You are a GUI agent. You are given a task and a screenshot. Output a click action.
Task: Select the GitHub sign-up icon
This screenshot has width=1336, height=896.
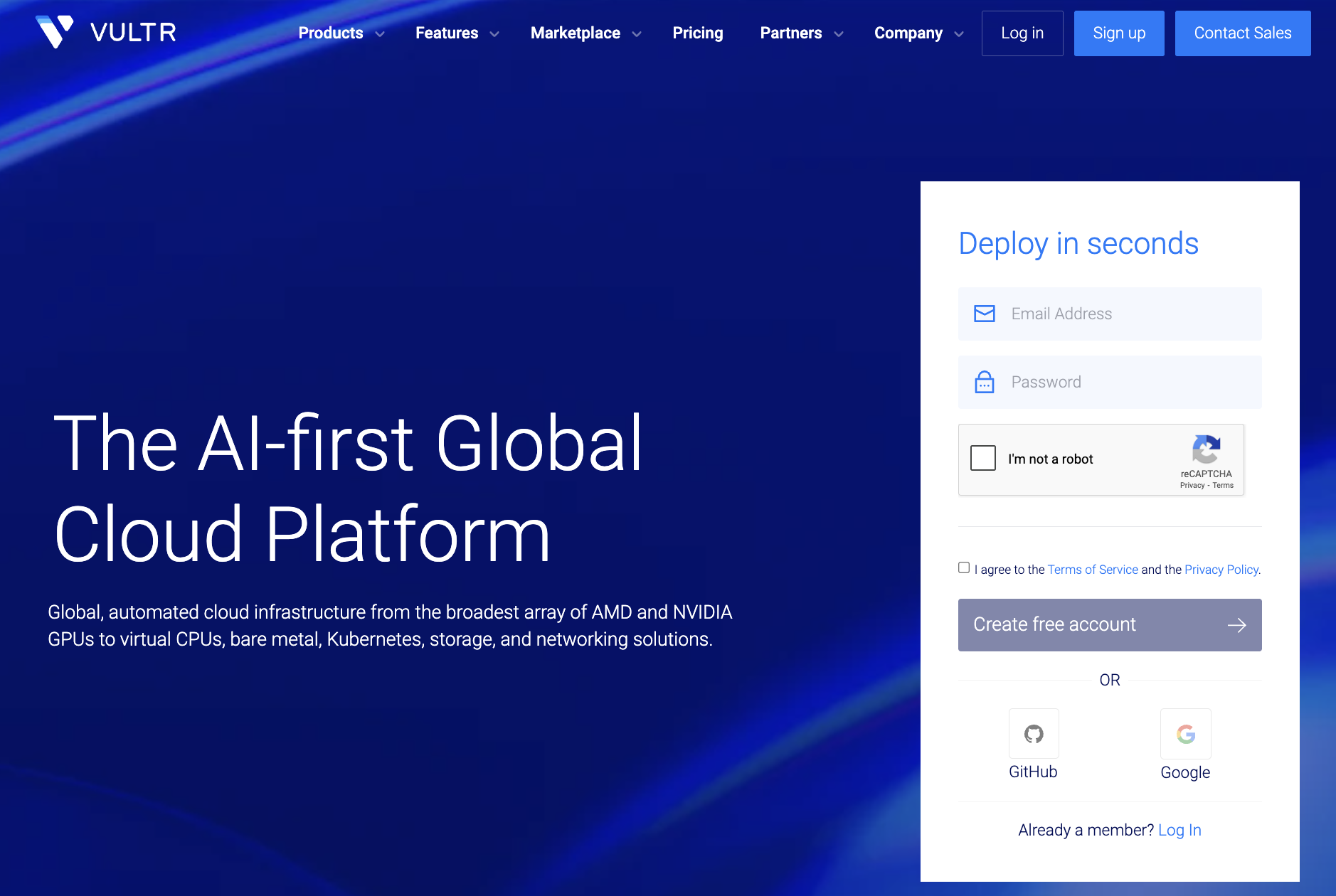[1033, 734]
